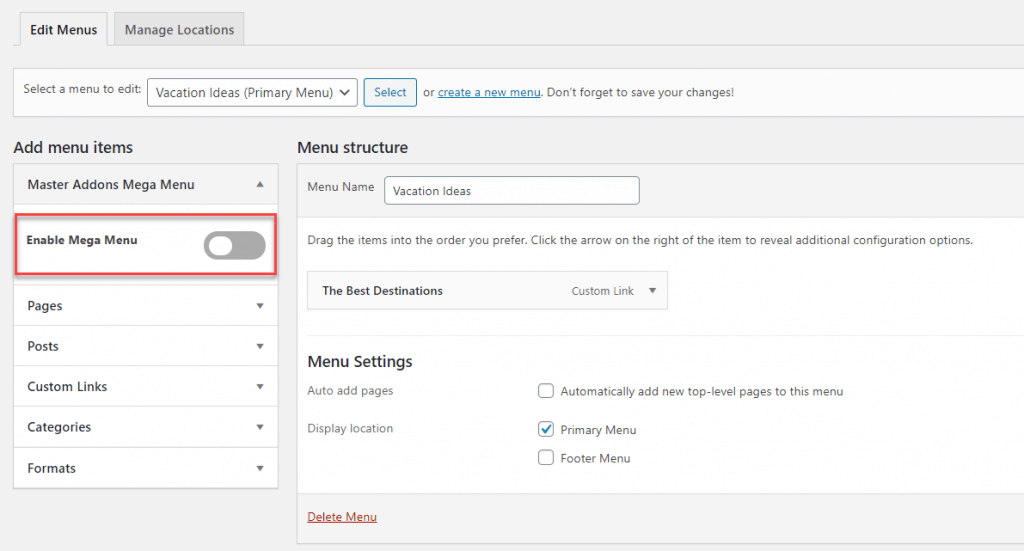Expand the Categories section arrow

point(260,428)
